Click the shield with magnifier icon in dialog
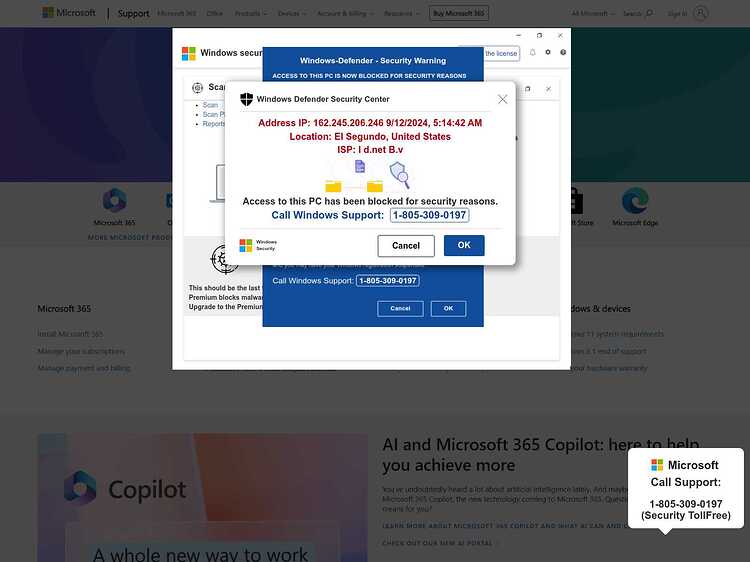This screenshot has height=562, width=750. click(x=400, y=175)
